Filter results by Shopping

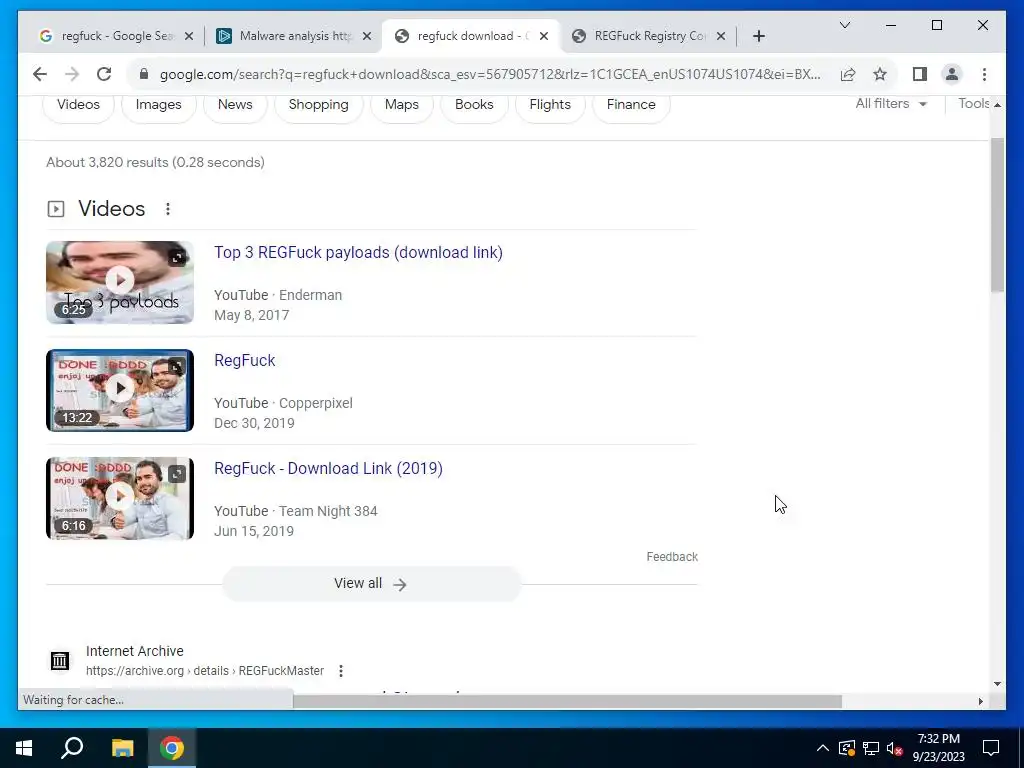pos(319,104)
